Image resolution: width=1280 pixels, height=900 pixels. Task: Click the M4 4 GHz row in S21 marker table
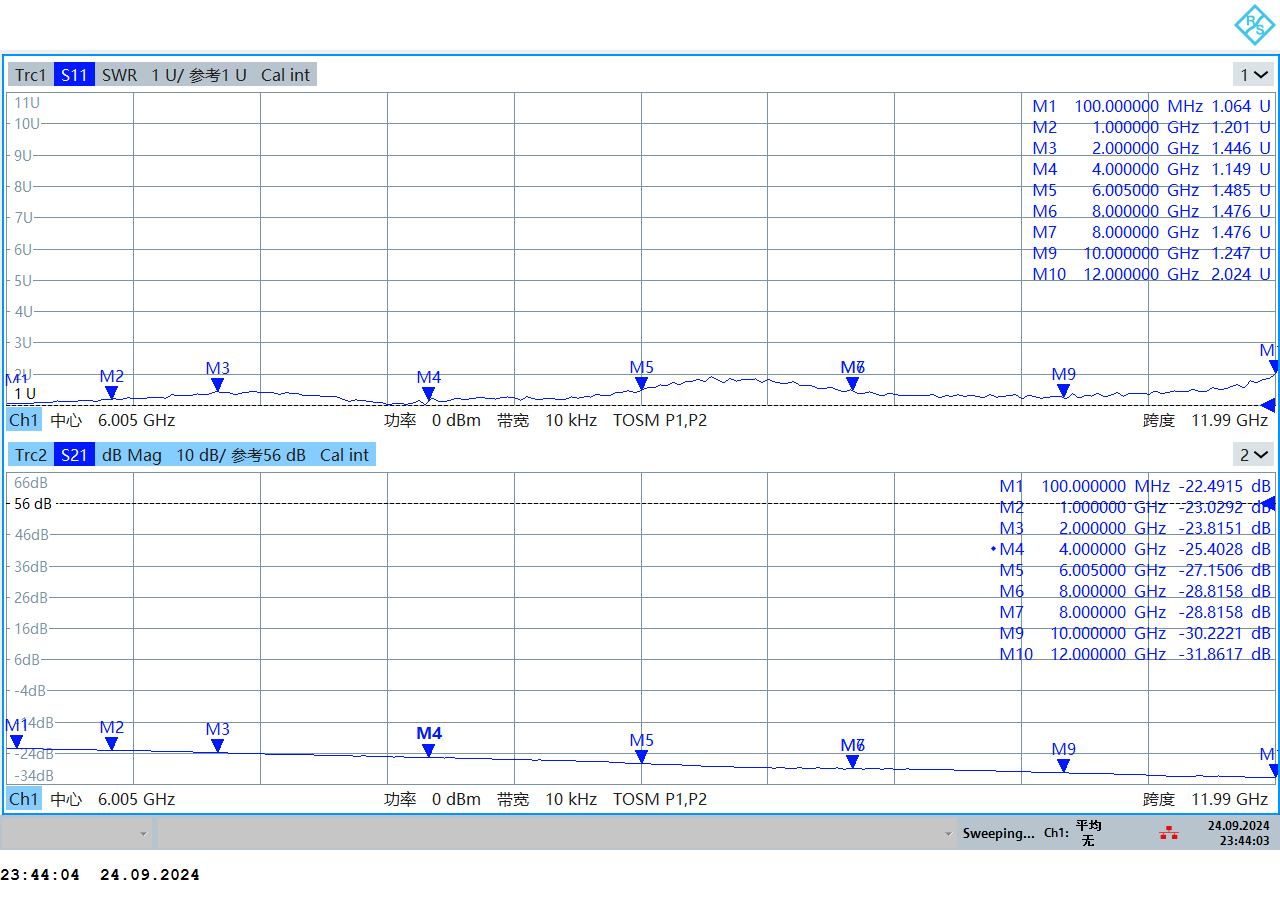click(x=1134, y=549)
